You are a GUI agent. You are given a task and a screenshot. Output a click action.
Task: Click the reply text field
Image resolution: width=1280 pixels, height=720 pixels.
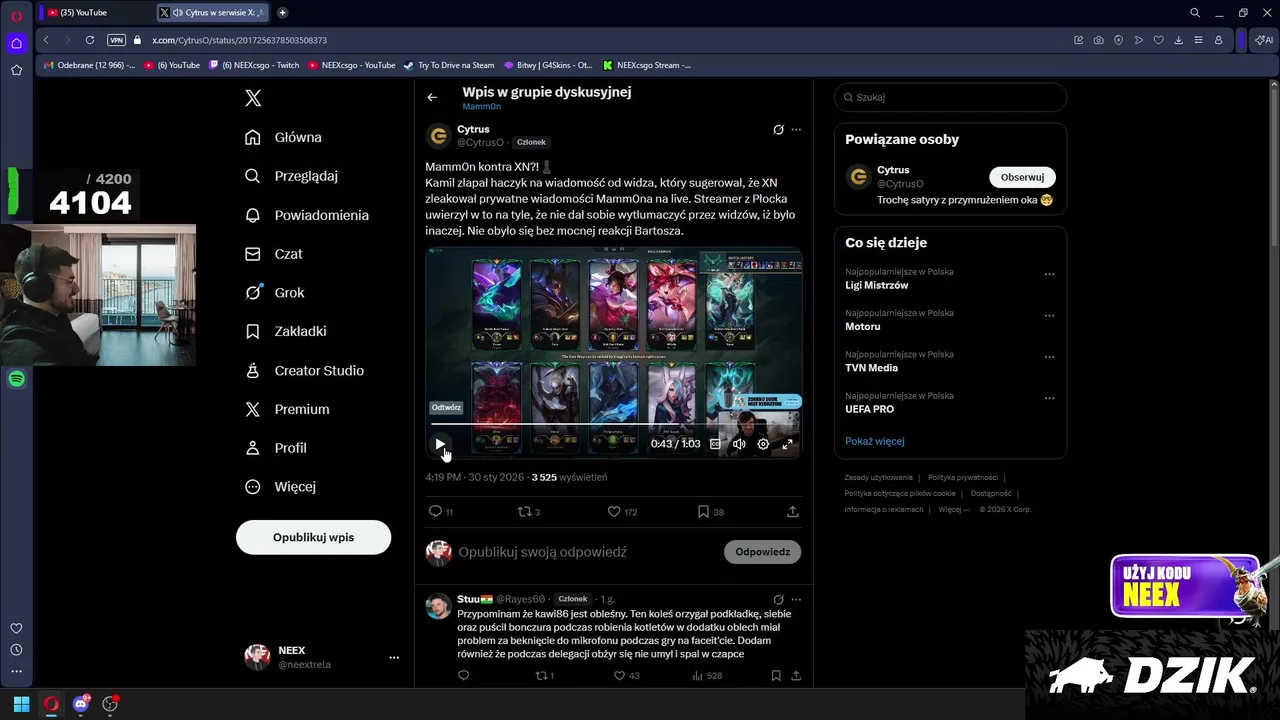(585, 552)
